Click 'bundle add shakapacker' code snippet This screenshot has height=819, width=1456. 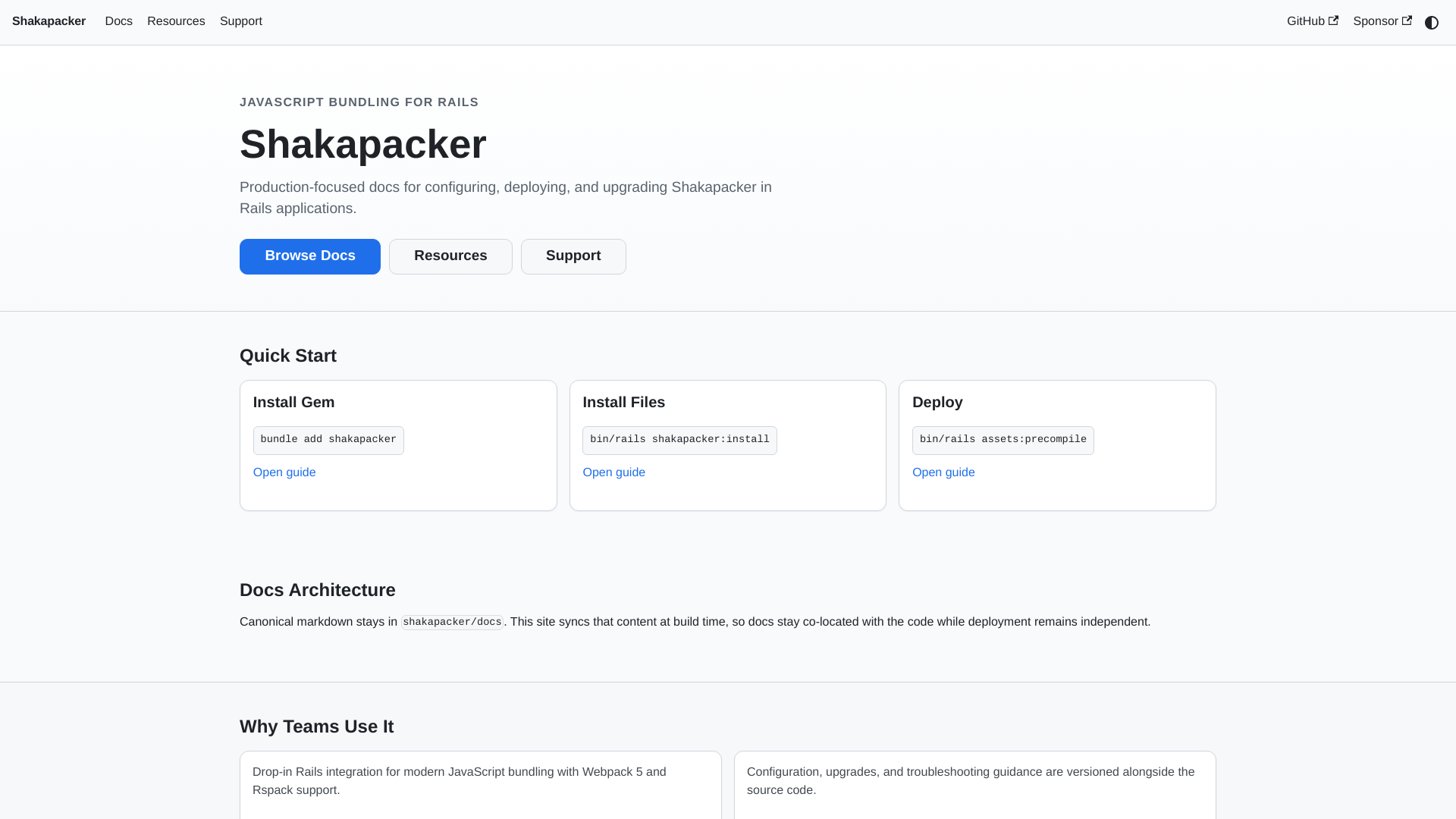pos(328,440)
